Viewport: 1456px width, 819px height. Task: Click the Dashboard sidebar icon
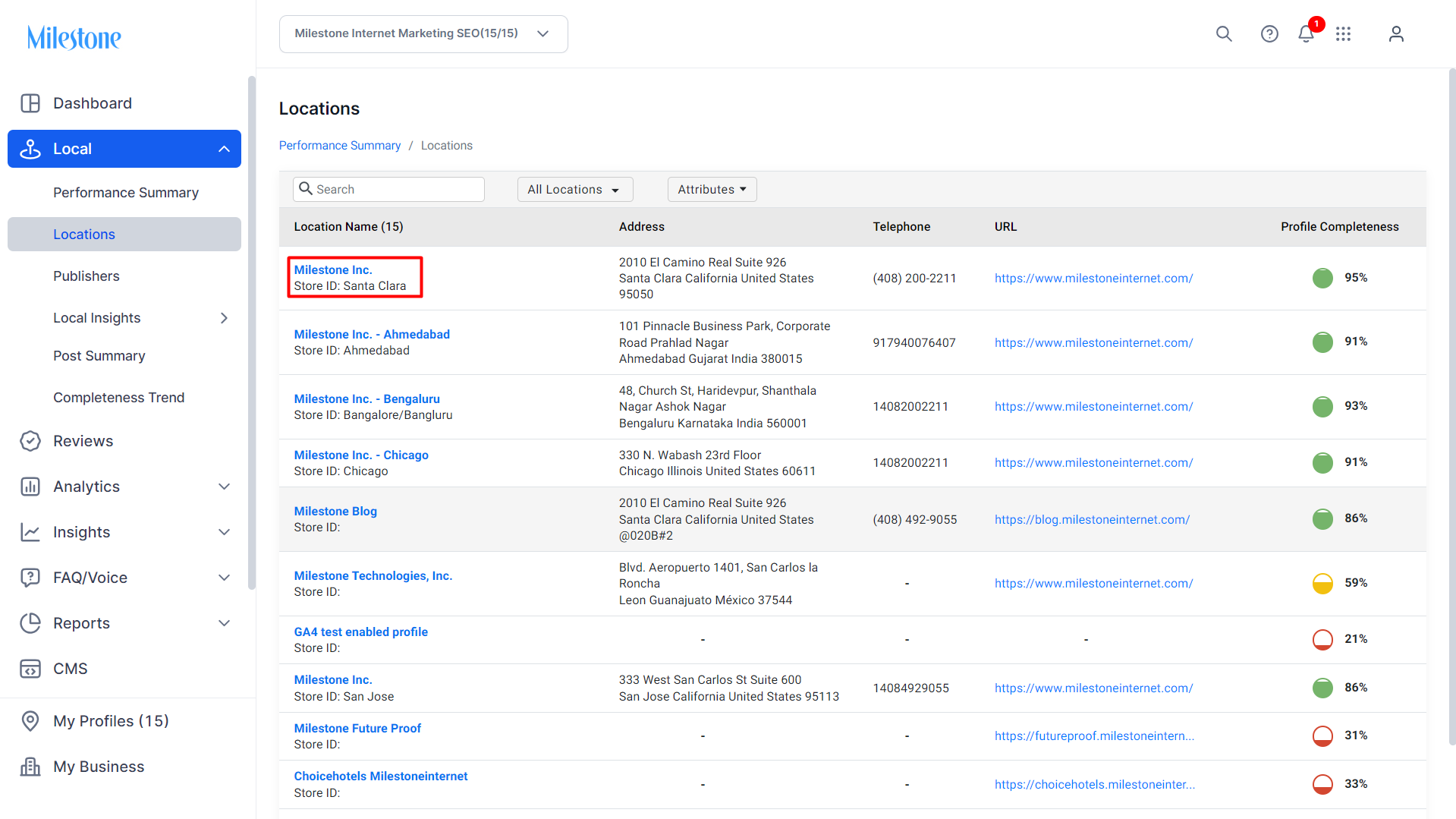(x=30, y=103)
